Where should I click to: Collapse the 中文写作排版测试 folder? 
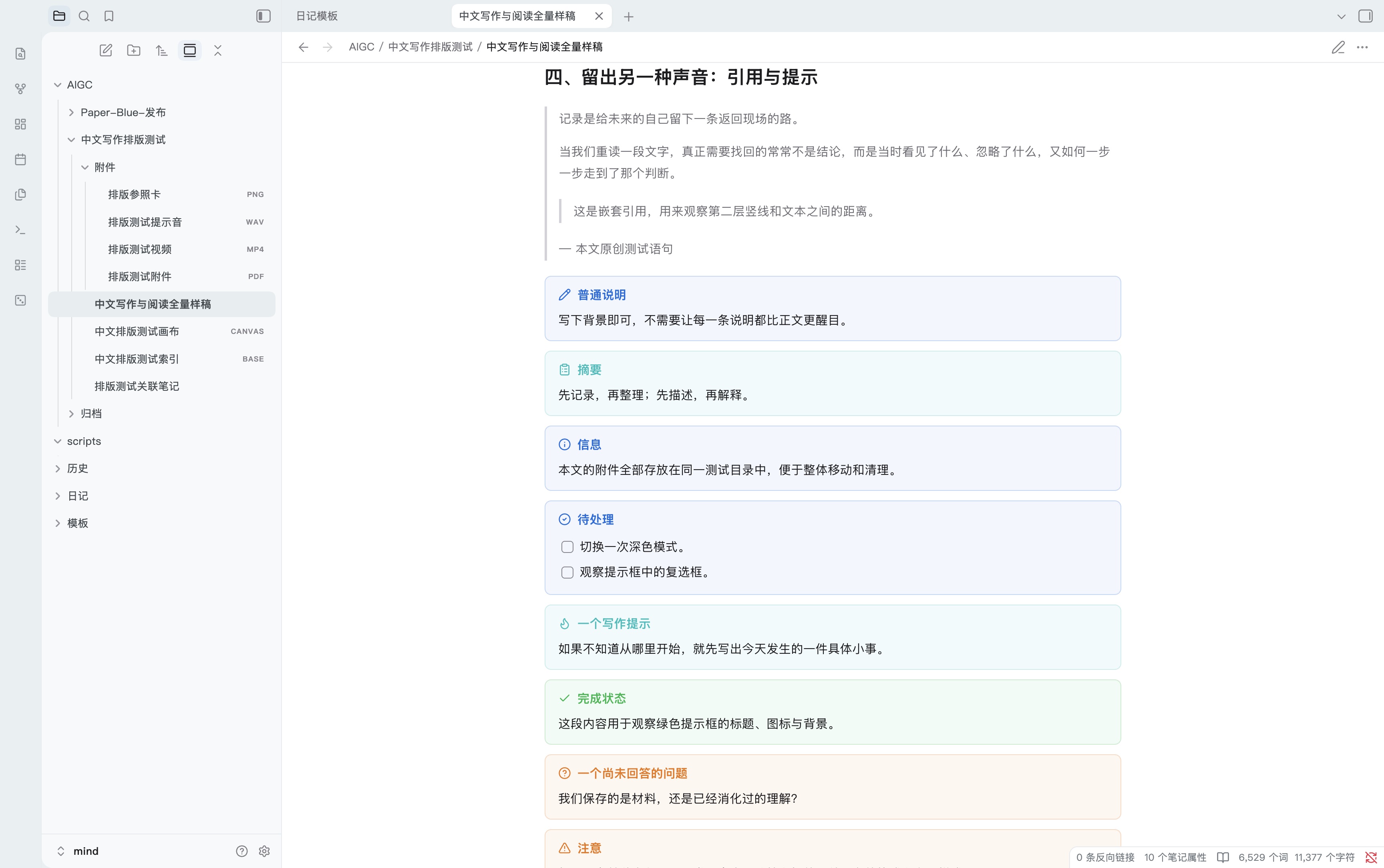(71, 139)
